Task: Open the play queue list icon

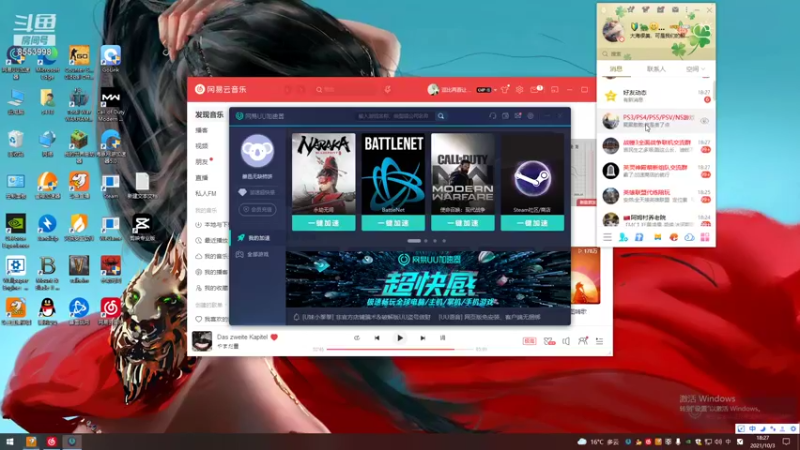Action: coord(599,341)
